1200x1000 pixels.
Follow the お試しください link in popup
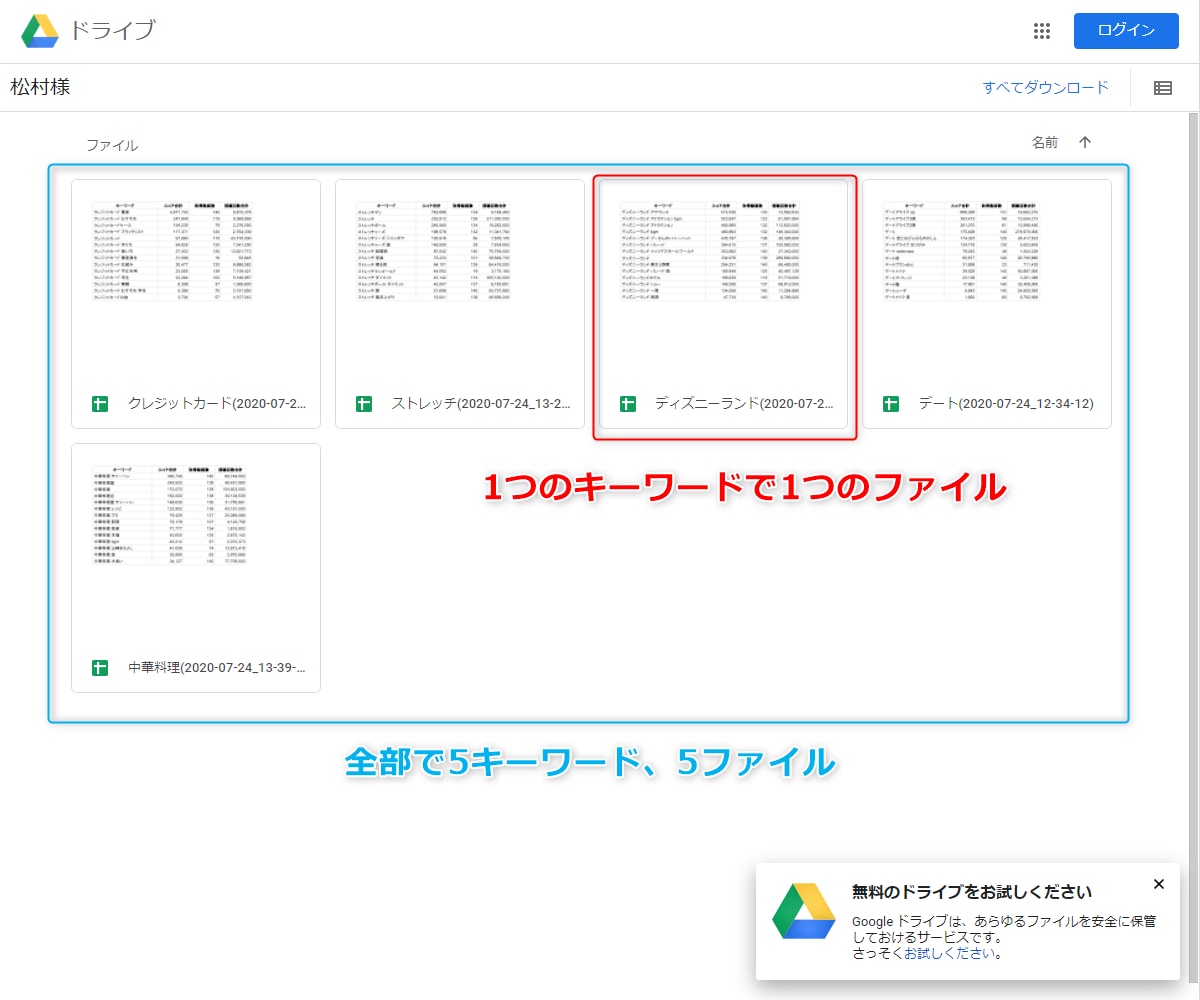pyautogui.click(x=951, y=954)
